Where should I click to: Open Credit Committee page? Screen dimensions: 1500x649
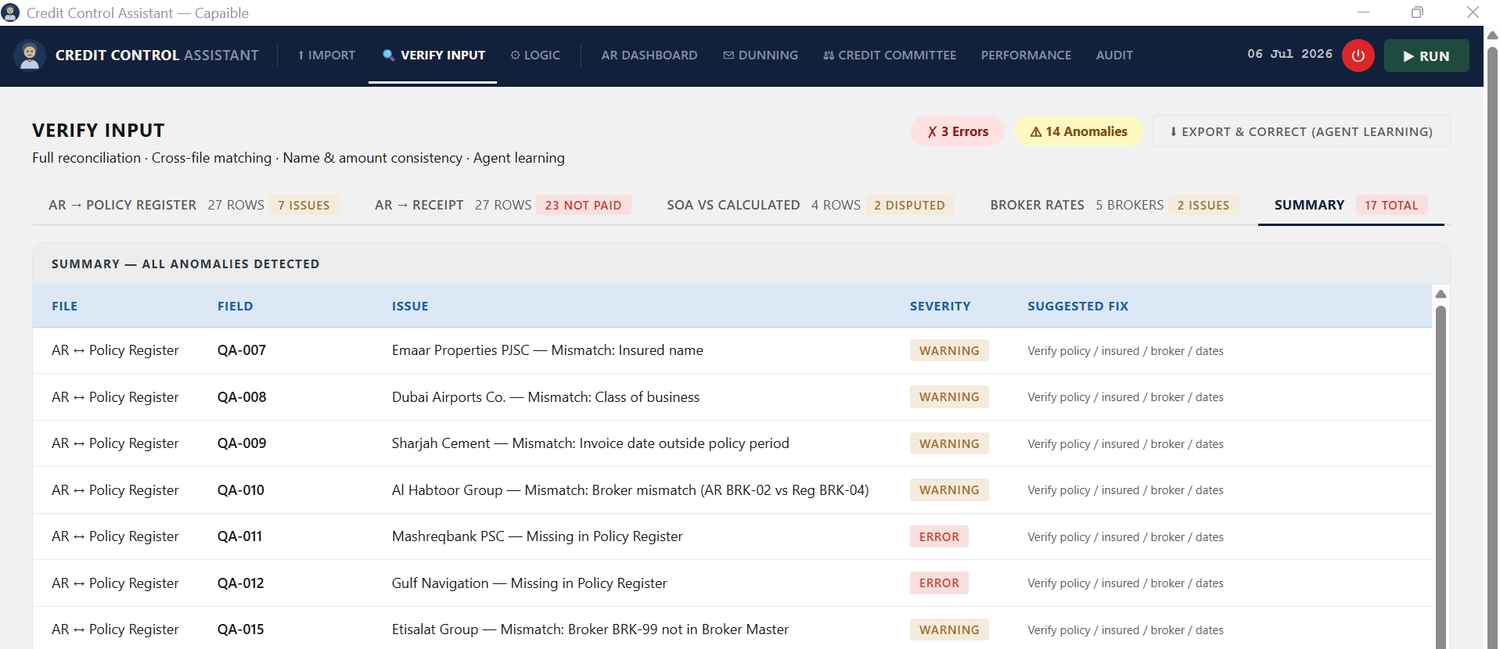(890, 55)
